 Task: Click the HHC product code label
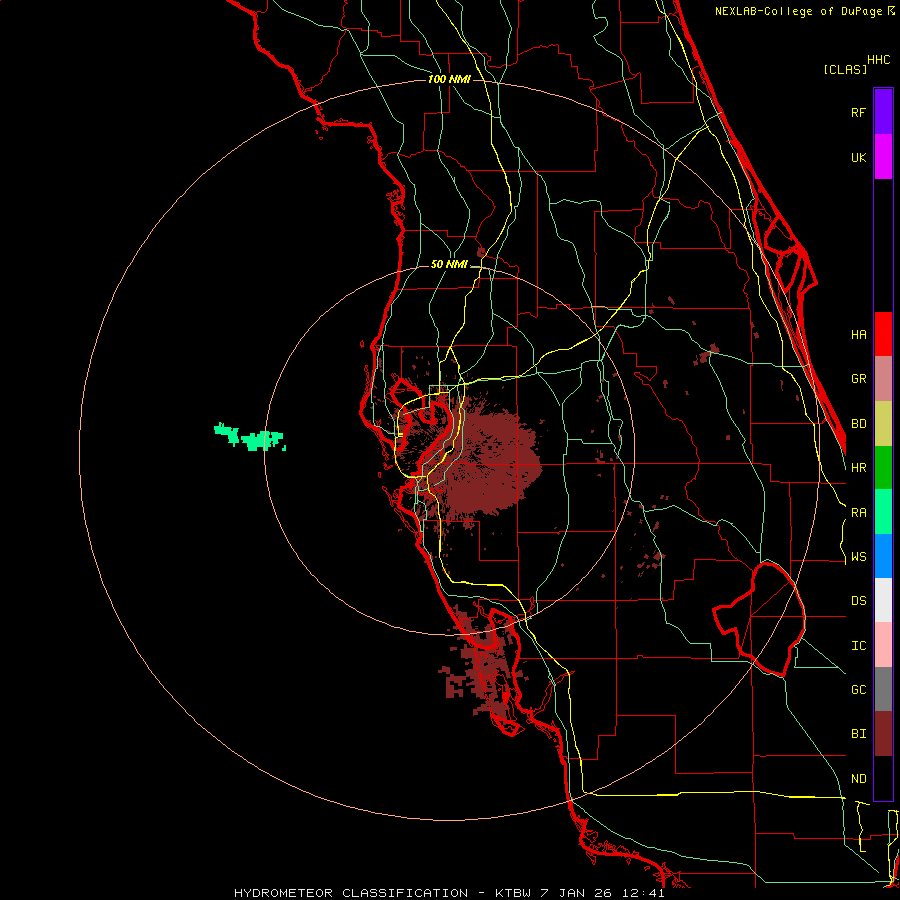[x=878, y=60]
